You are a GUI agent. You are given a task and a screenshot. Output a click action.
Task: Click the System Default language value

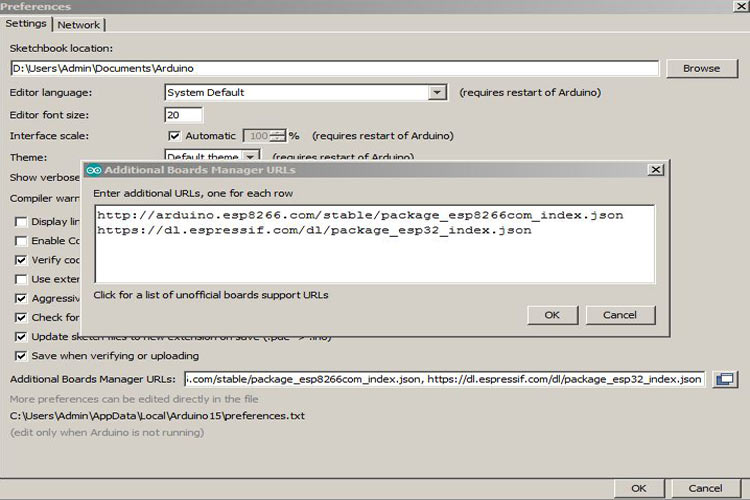click(206, 92)
